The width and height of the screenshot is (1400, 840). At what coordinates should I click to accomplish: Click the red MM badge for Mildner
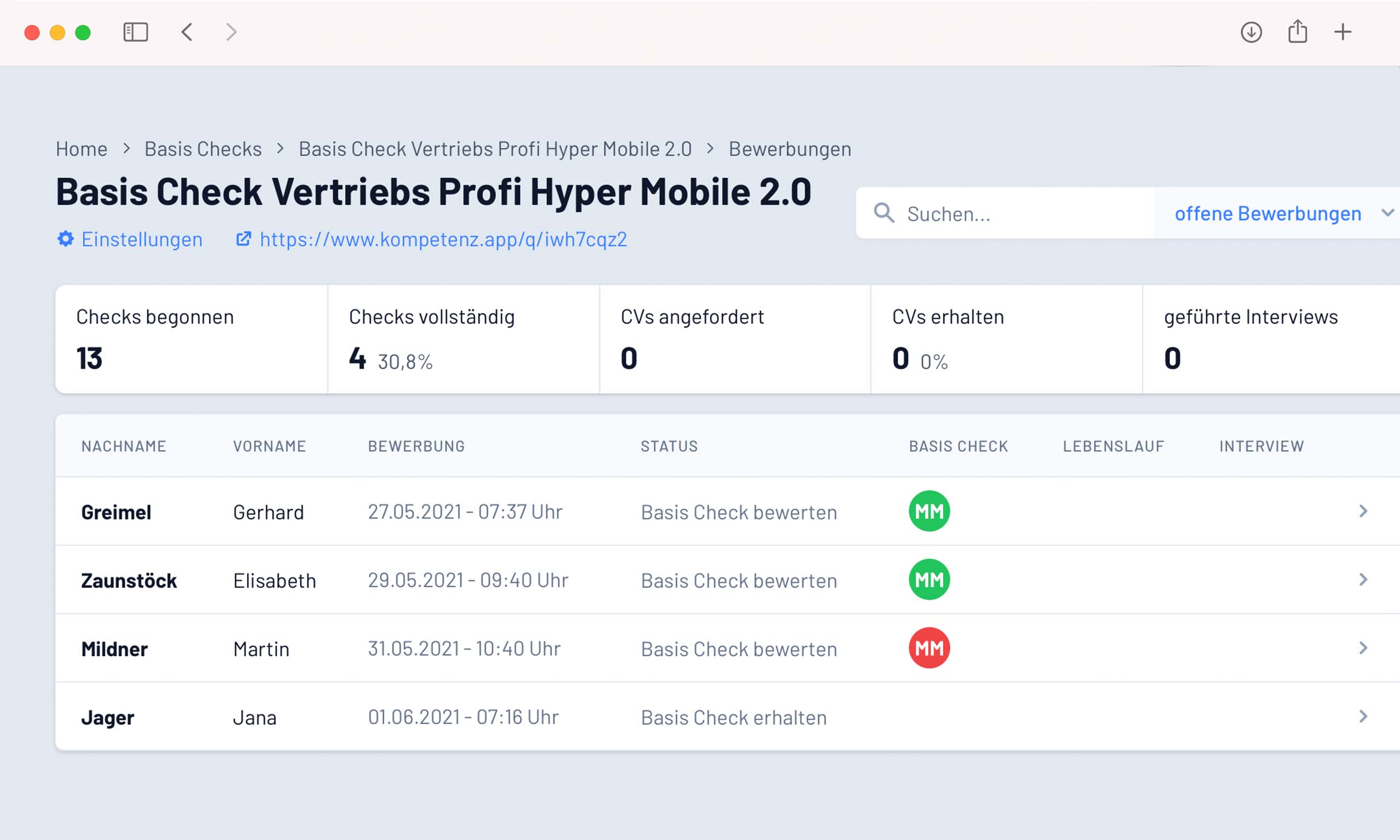click(x=929, y=648)
